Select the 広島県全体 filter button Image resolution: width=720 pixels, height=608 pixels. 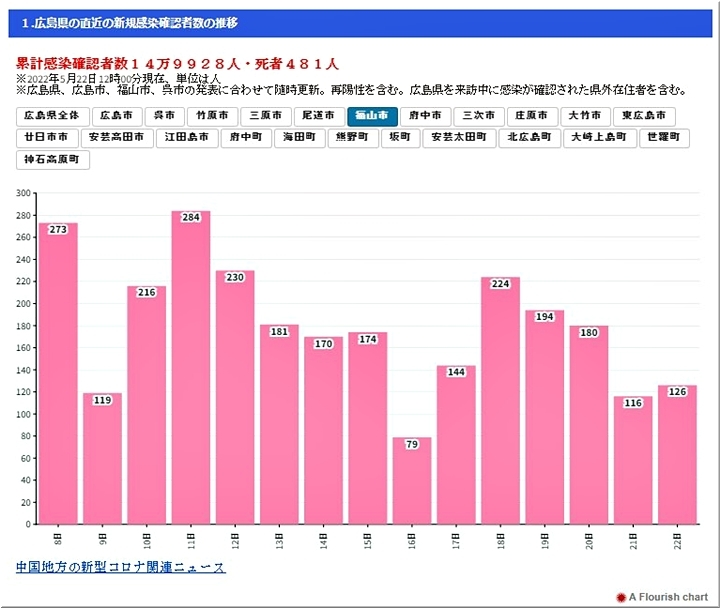(x=54, y=116)
